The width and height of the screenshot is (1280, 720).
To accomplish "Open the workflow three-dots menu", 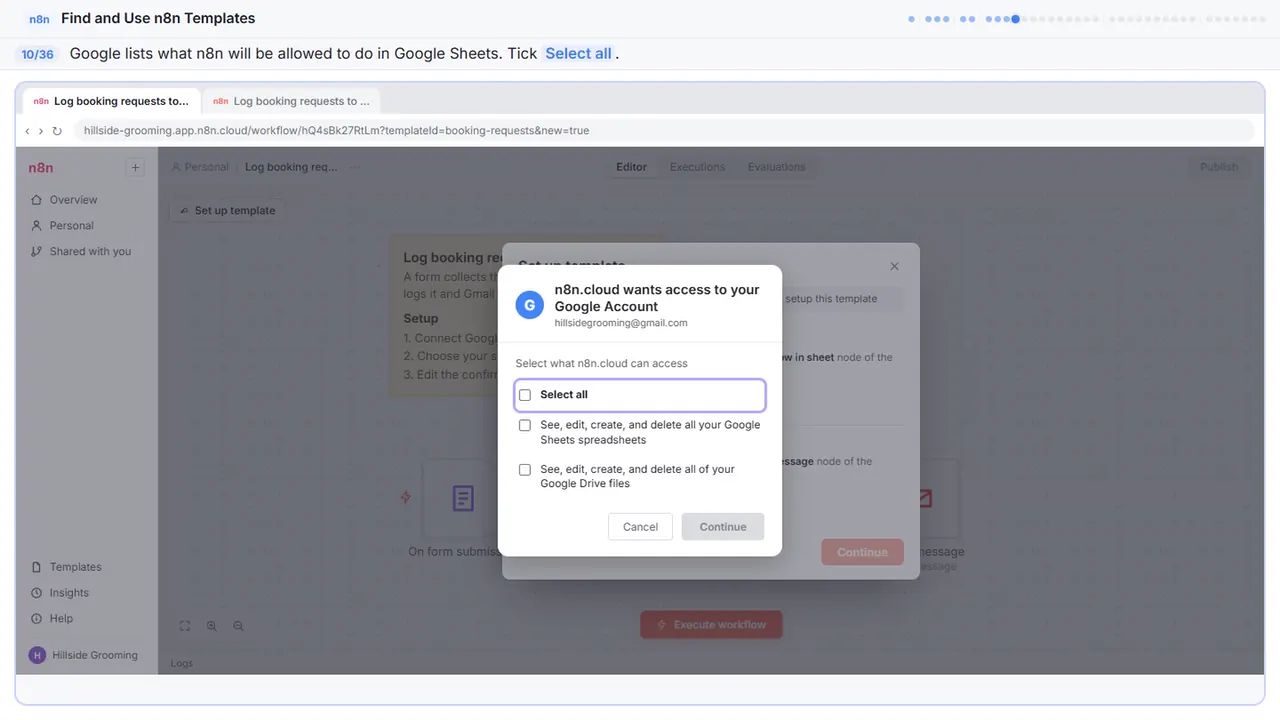I will (355, 167).
